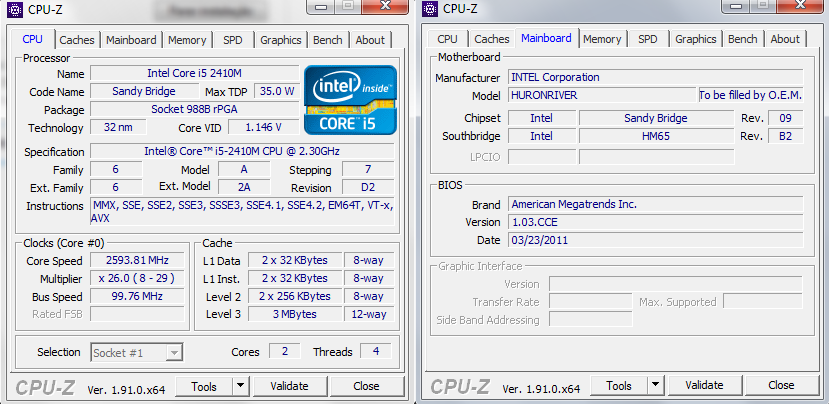
Task: Click the CPU-Z app icon in left window title bar
Action: click(16, 8)
